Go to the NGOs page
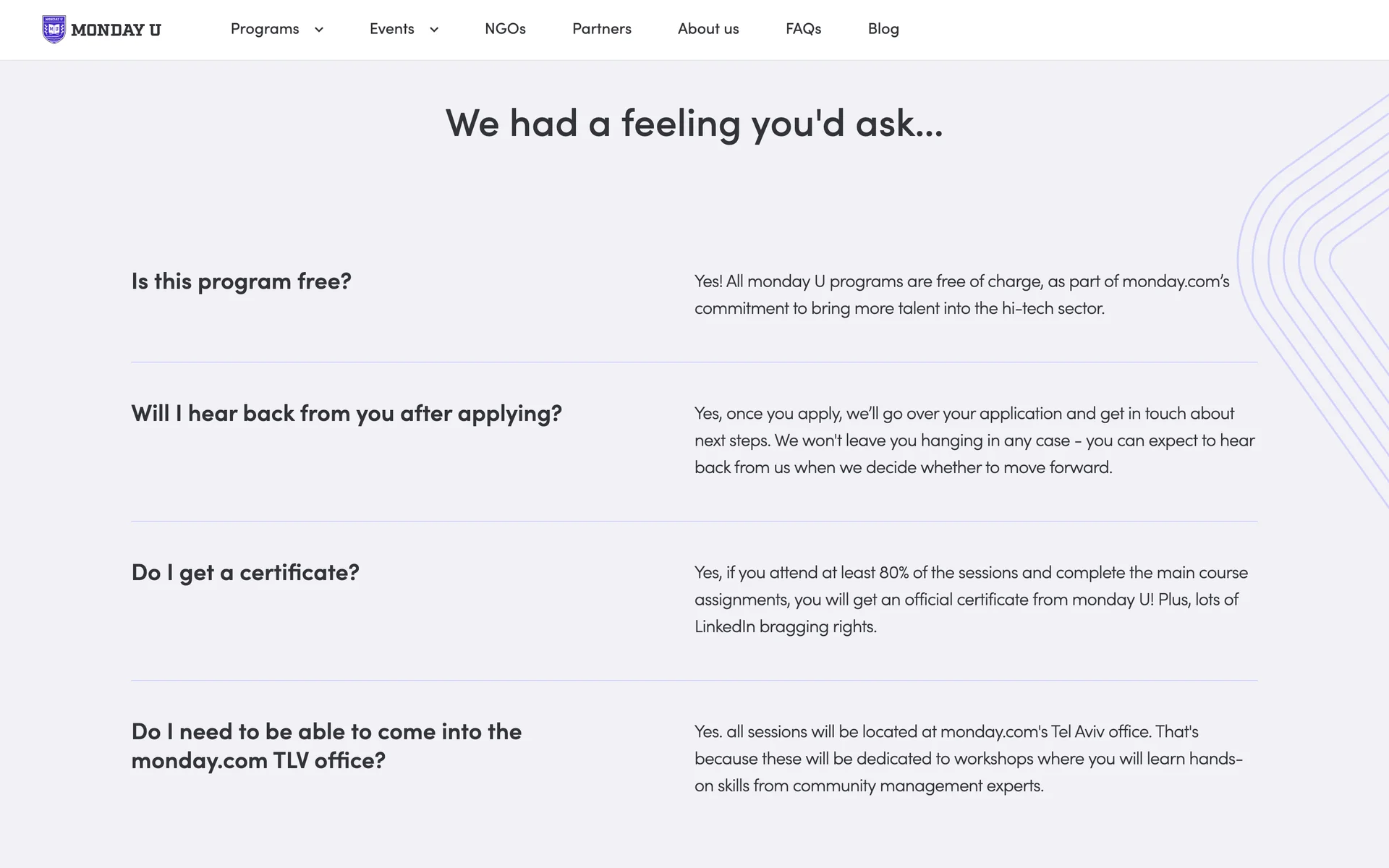Viewport: 1389px width, 868px height. [x=505, y=29]
